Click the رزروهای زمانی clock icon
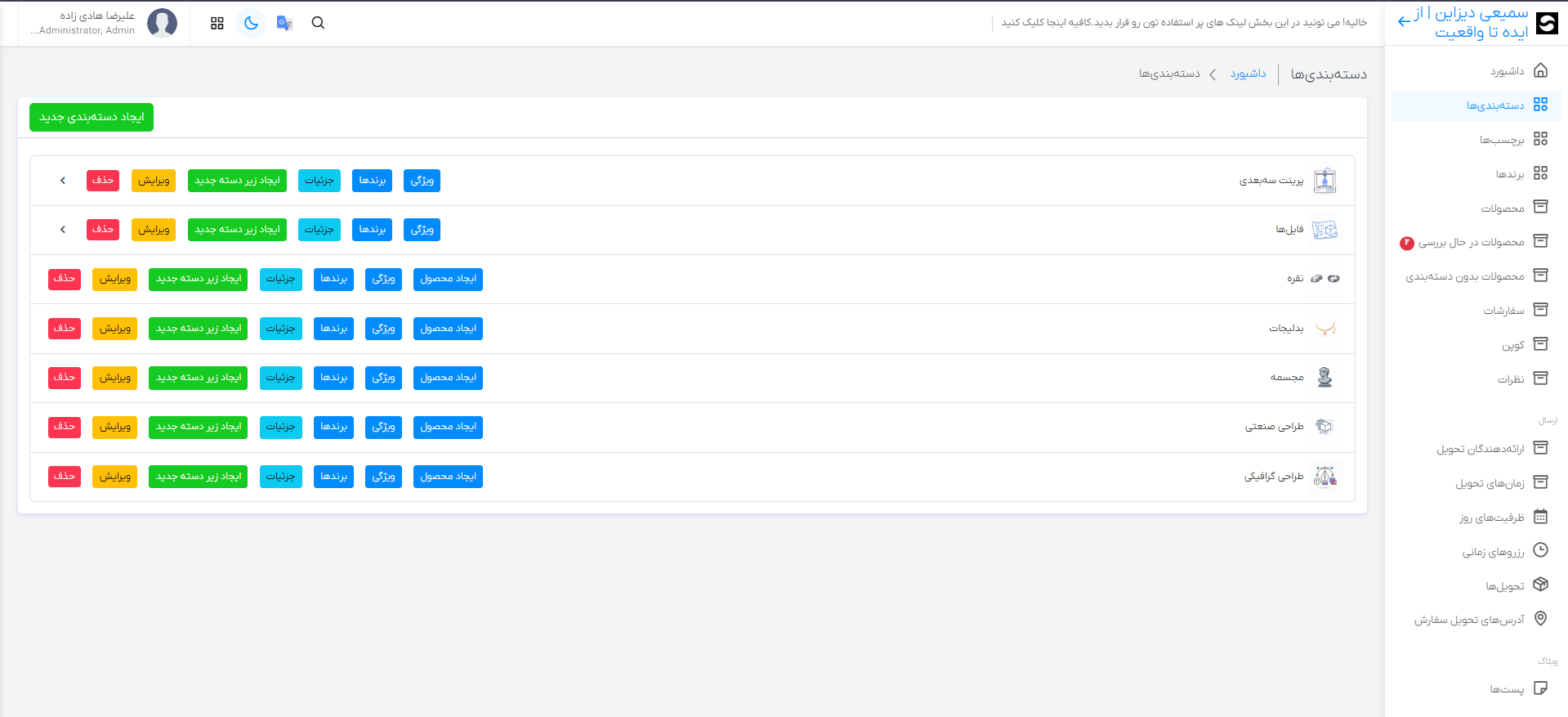This screenshot has width=1568, height=717. point(1540,550)
